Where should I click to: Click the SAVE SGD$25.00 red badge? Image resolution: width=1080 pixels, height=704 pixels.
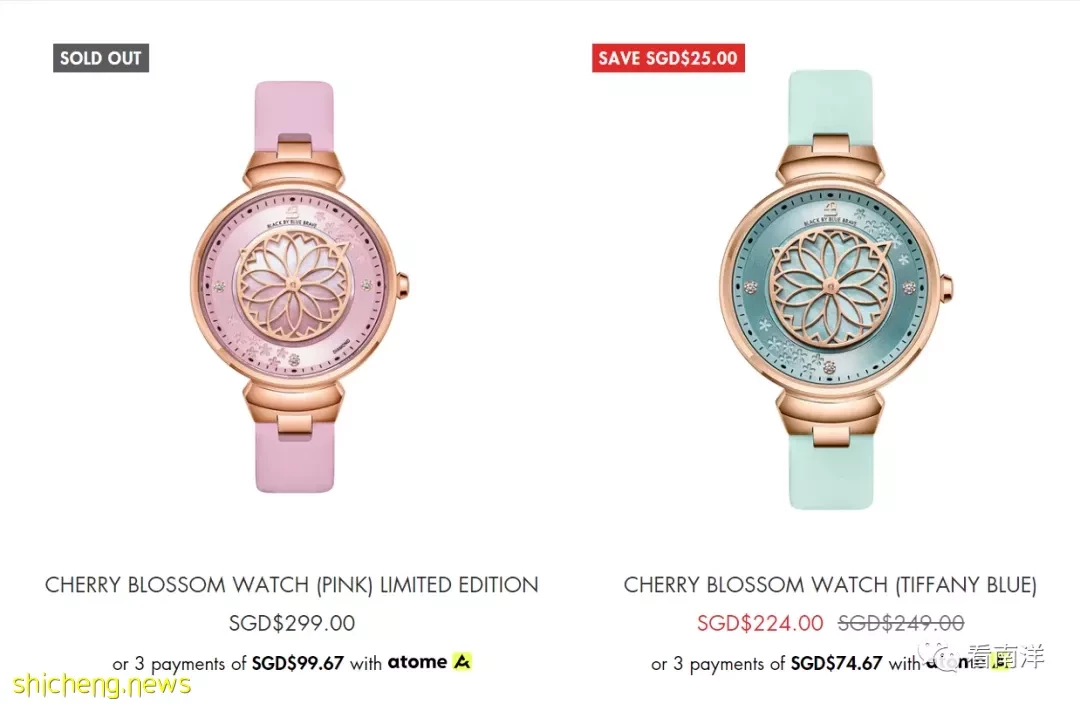point(668,58)
